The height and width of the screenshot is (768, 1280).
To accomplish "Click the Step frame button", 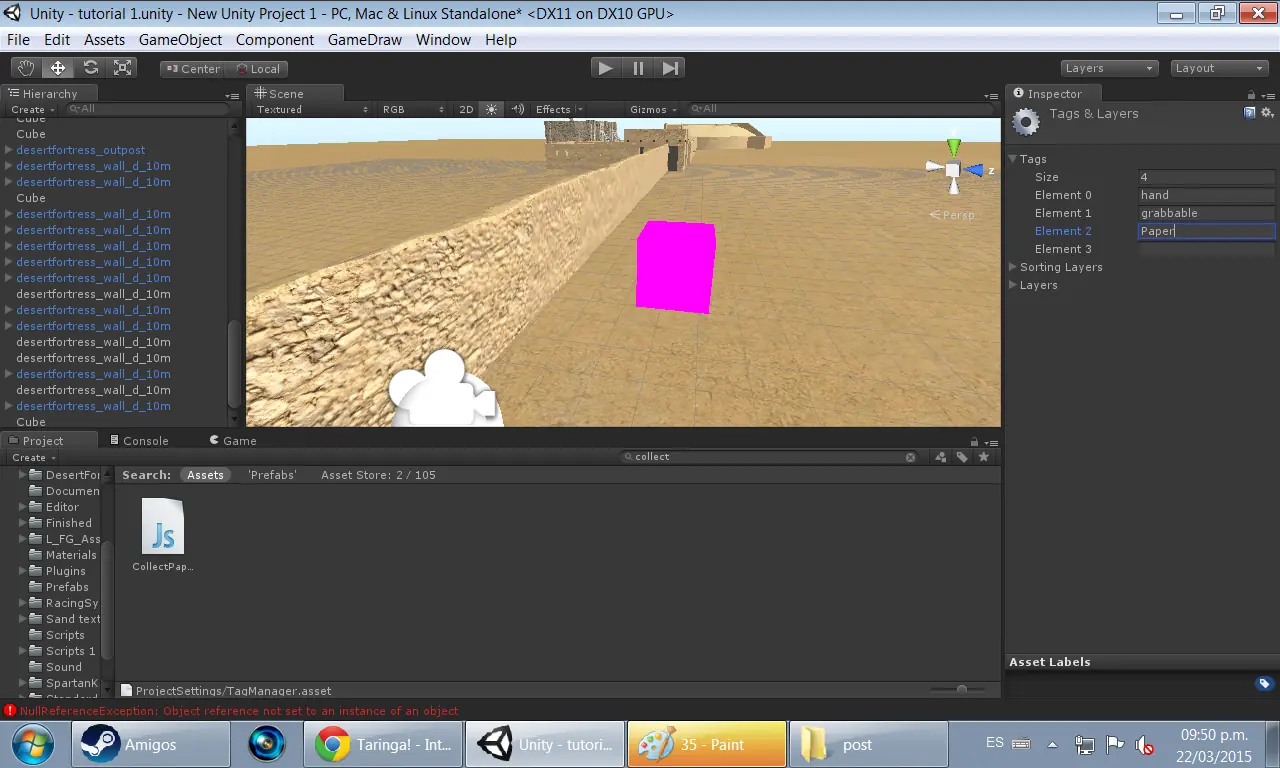I will 670,68.
